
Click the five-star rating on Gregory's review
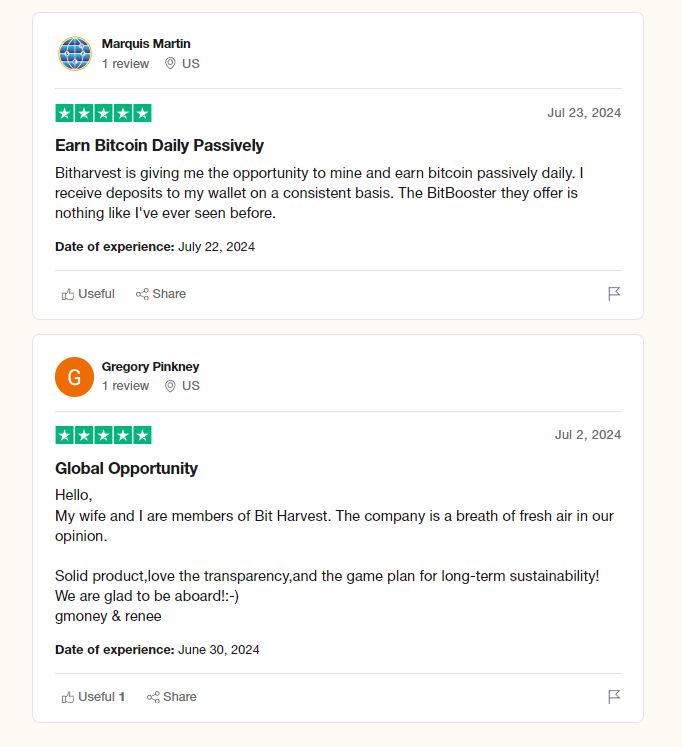pyautogui.click(x=103, y=435)
